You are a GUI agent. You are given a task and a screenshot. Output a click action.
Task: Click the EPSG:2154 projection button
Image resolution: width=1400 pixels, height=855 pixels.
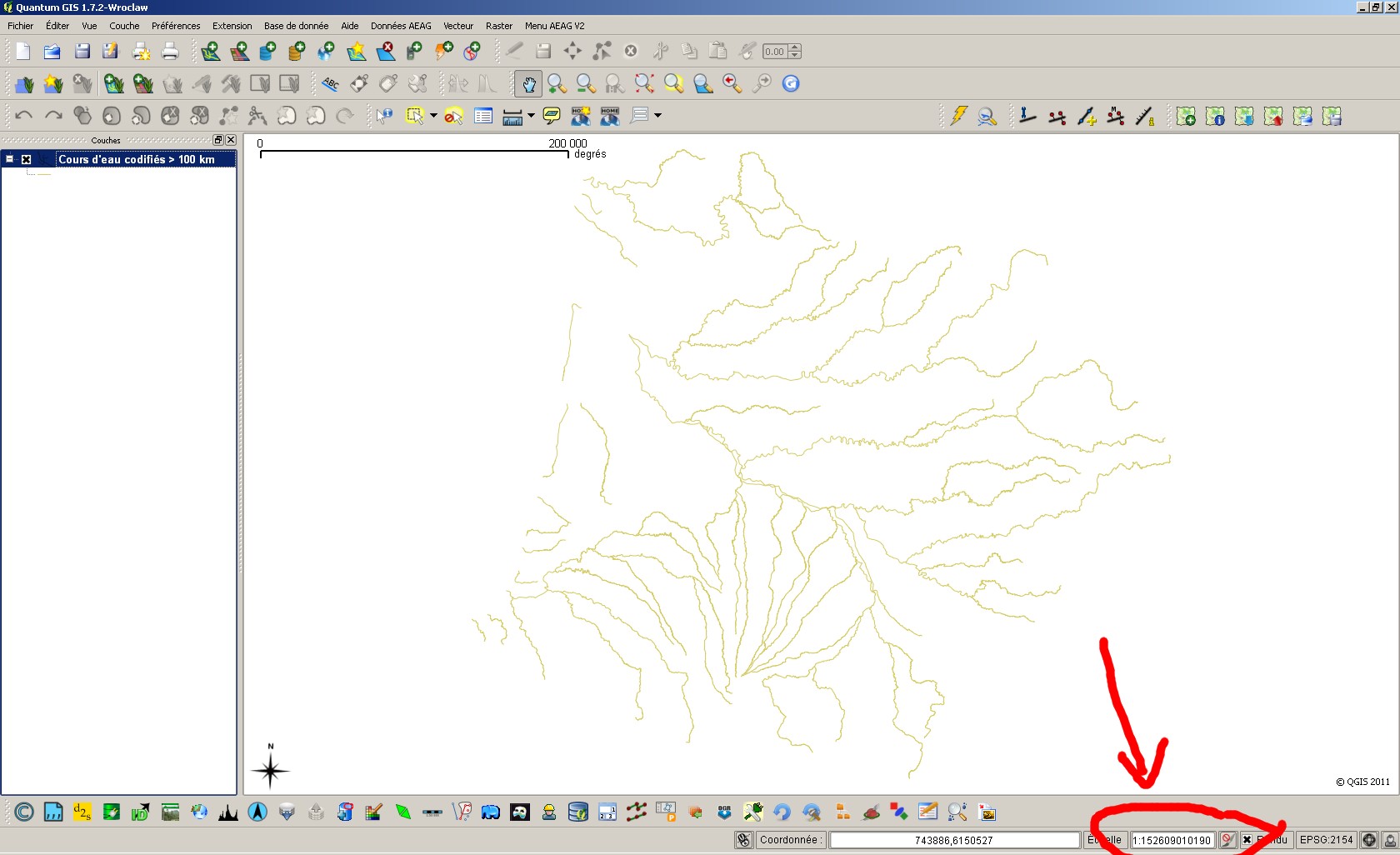coord(1326,840)
